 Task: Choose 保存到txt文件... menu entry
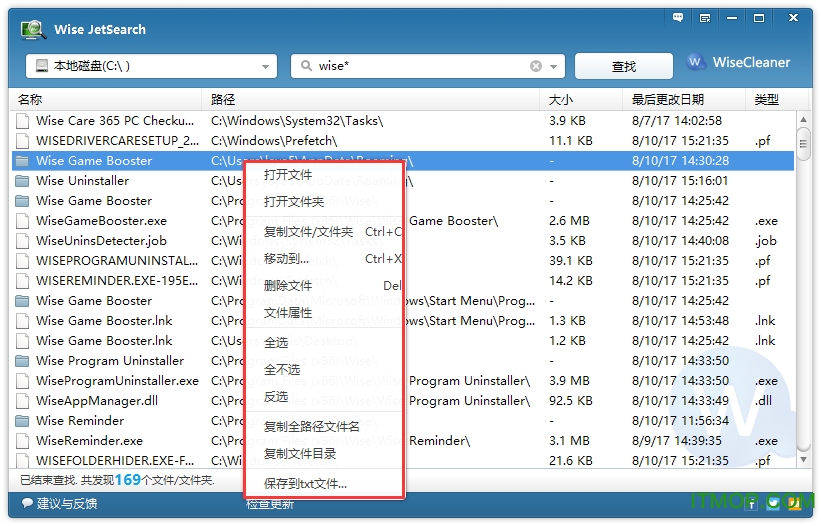(x=305, y=484)
